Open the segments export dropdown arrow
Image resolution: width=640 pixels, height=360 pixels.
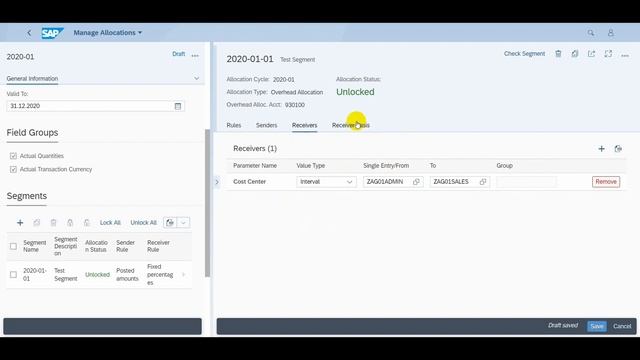[183, 222]
